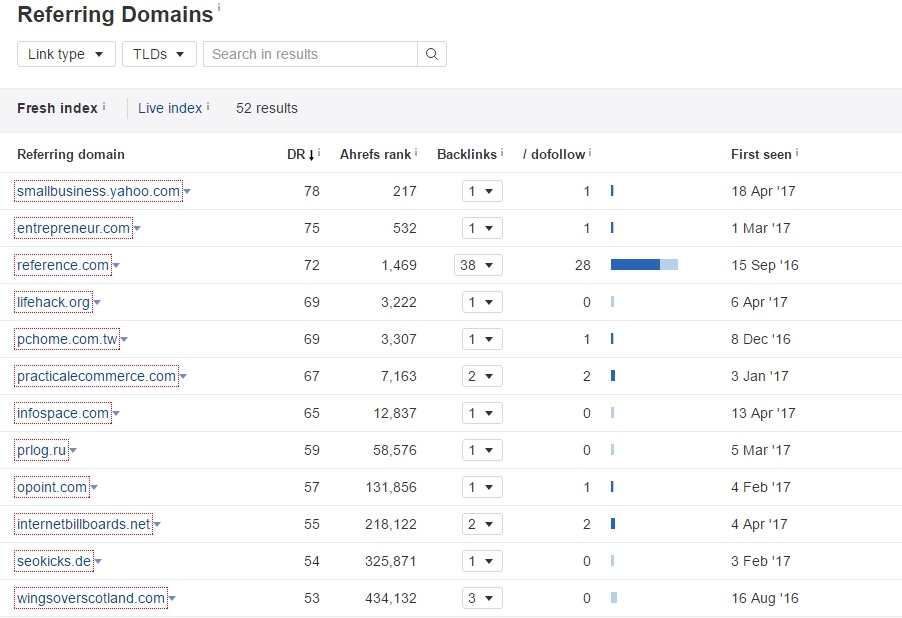Screen dimensions: 902x618
Task: Open entrepreneur.com domain link
Action: (x=74, y=228)
